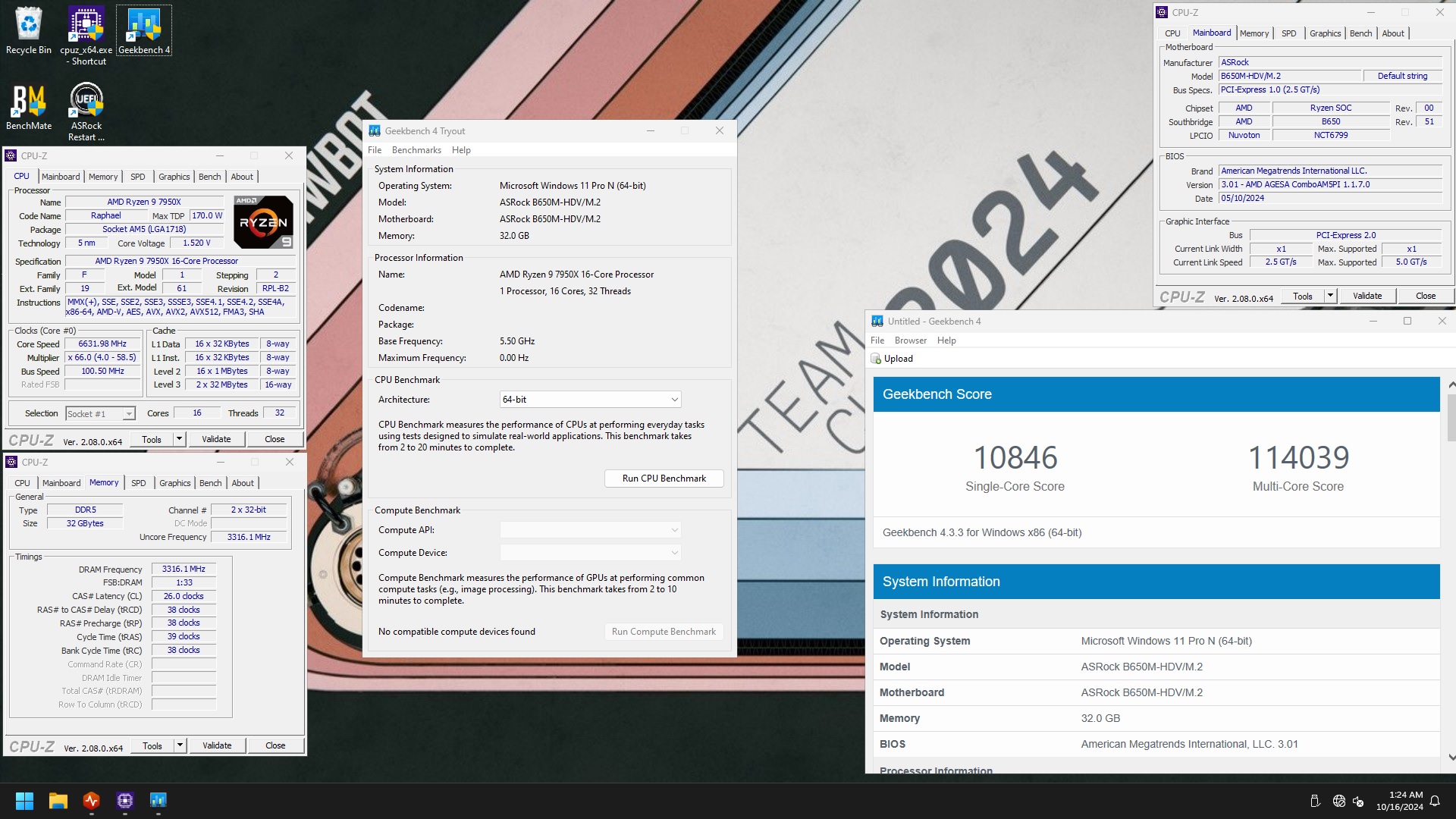This screenshot has height=819, width=1456.
Task: Click the Max TDP 170.0 W value
Action: click(207, 215)
